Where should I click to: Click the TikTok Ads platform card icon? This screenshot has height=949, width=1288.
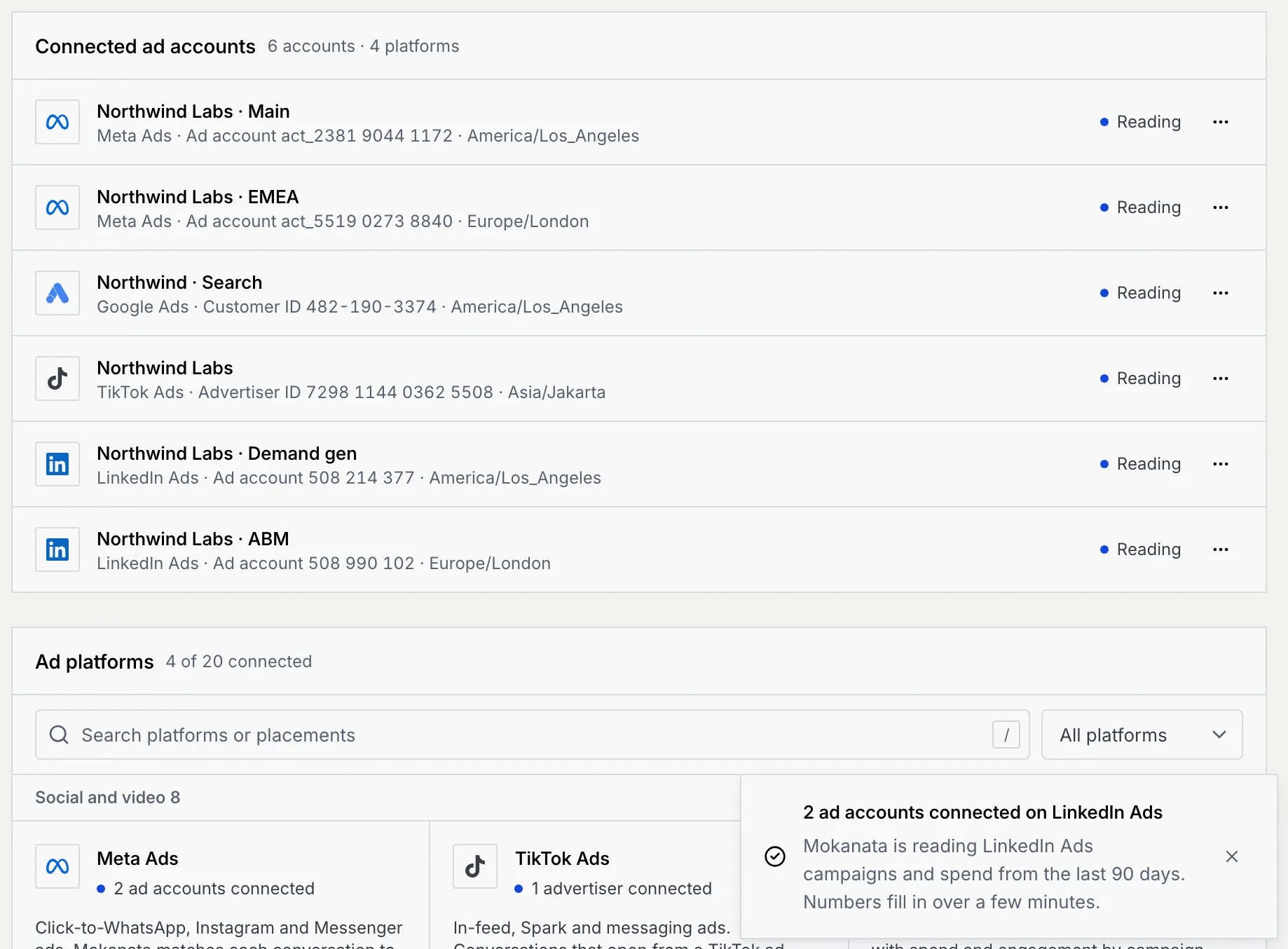coord(475,866)
